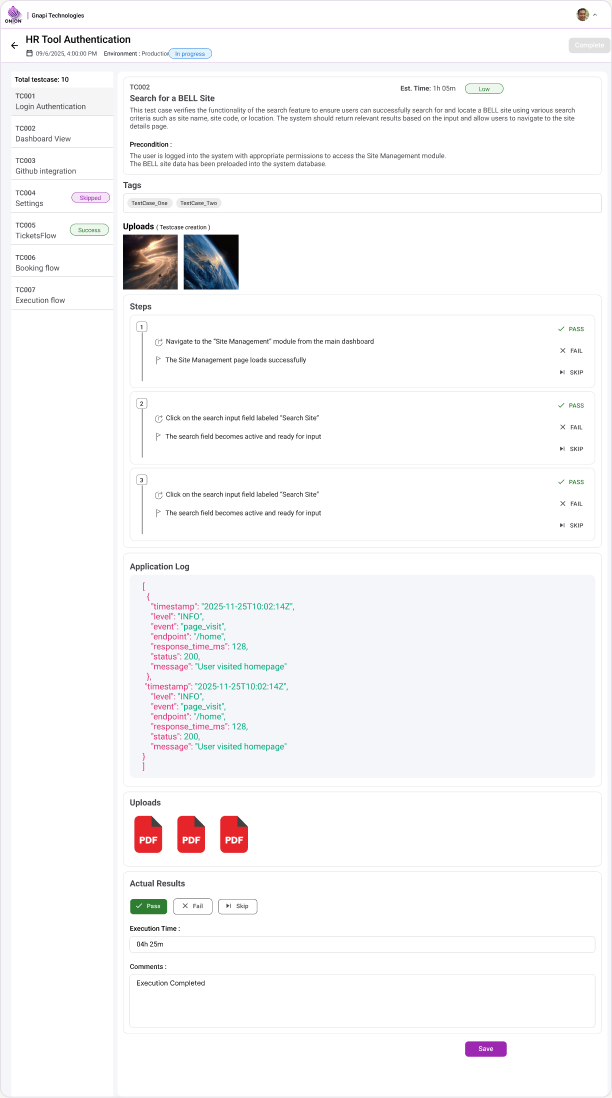Click step 1 action icon beside Navigate
The image size is (612, 1098).
158,342
